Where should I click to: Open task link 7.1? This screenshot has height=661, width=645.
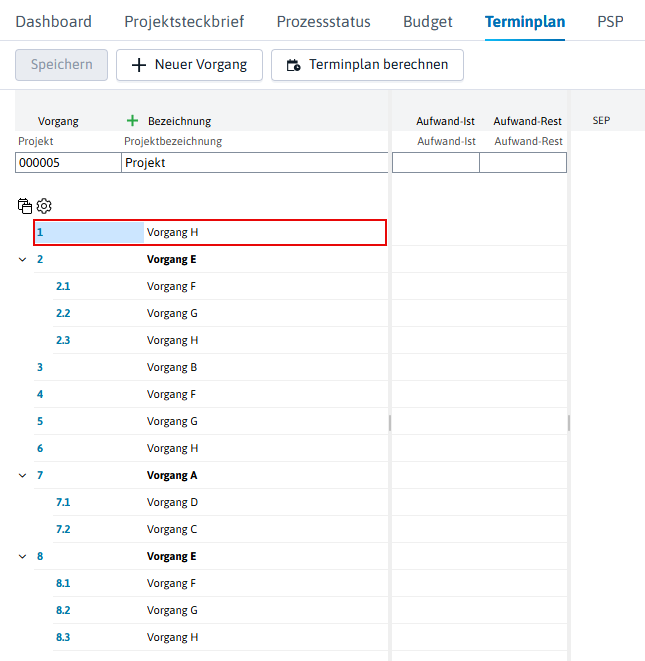click(63, 502)
